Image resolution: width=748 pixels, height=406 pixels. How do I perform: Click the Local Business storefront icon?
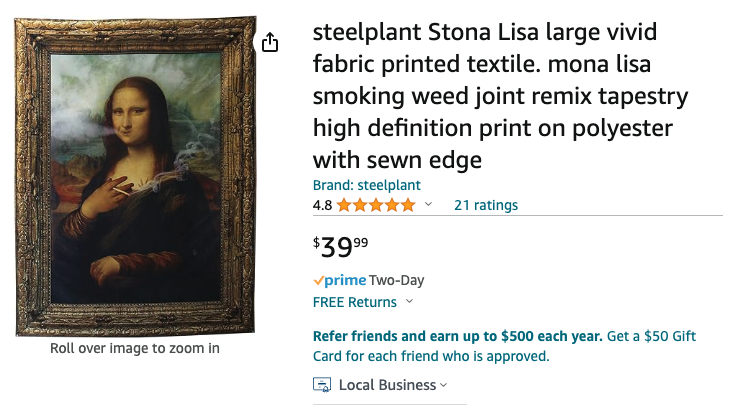click(x=322, y=385)
